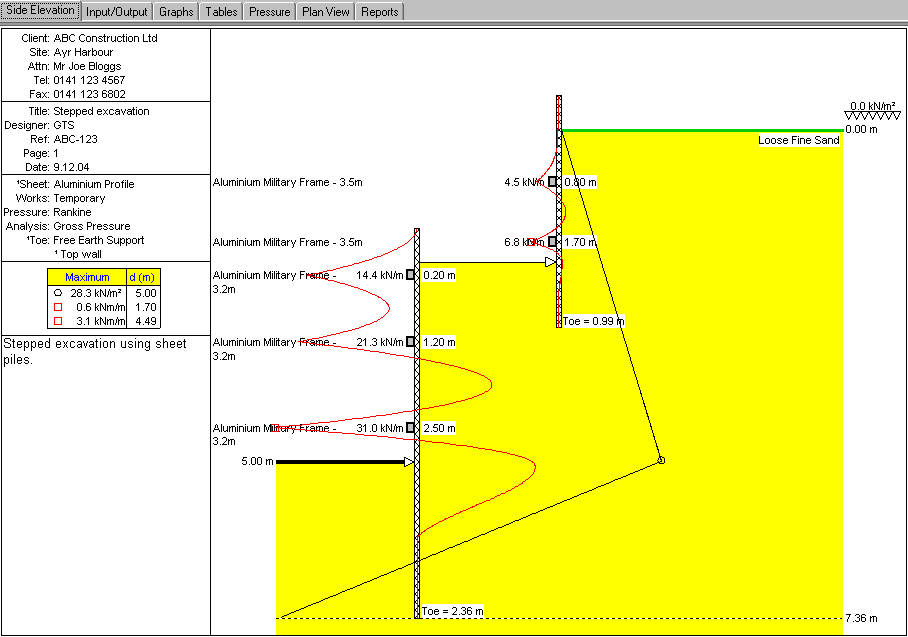Switch to the Input/Output tab

point(117,12)
